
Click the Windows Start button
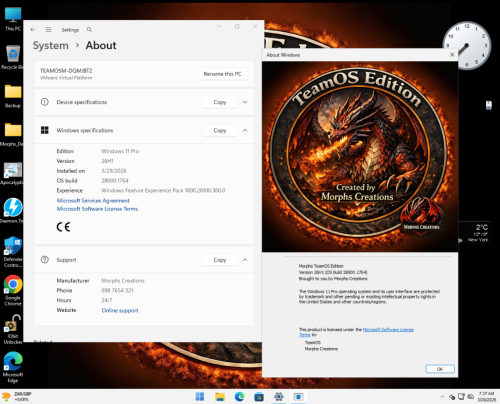click(200, 397)
